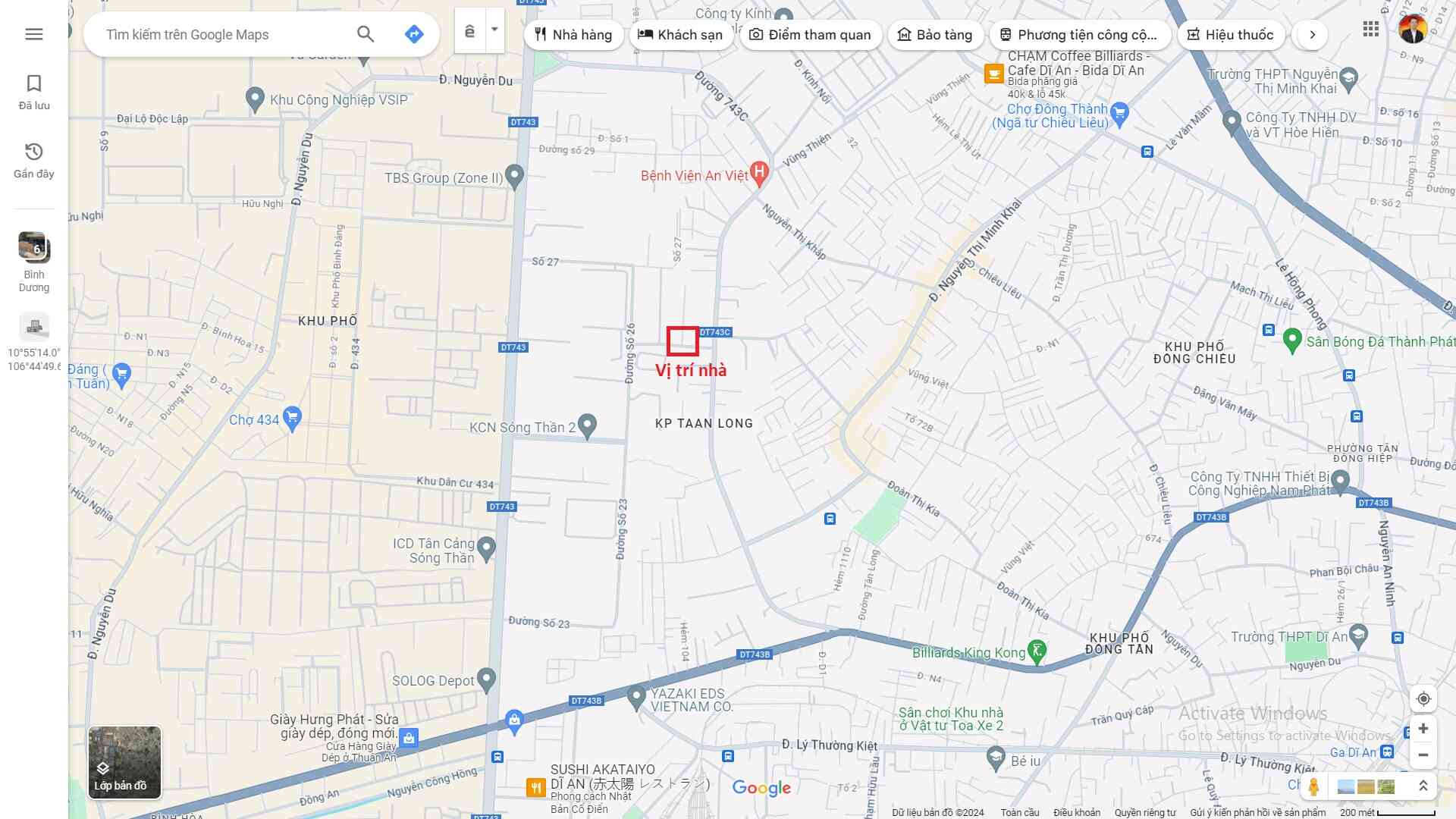Open the Điều khoản link
The height and width of the screenshot is (819, 1456).
(1076, 812)
